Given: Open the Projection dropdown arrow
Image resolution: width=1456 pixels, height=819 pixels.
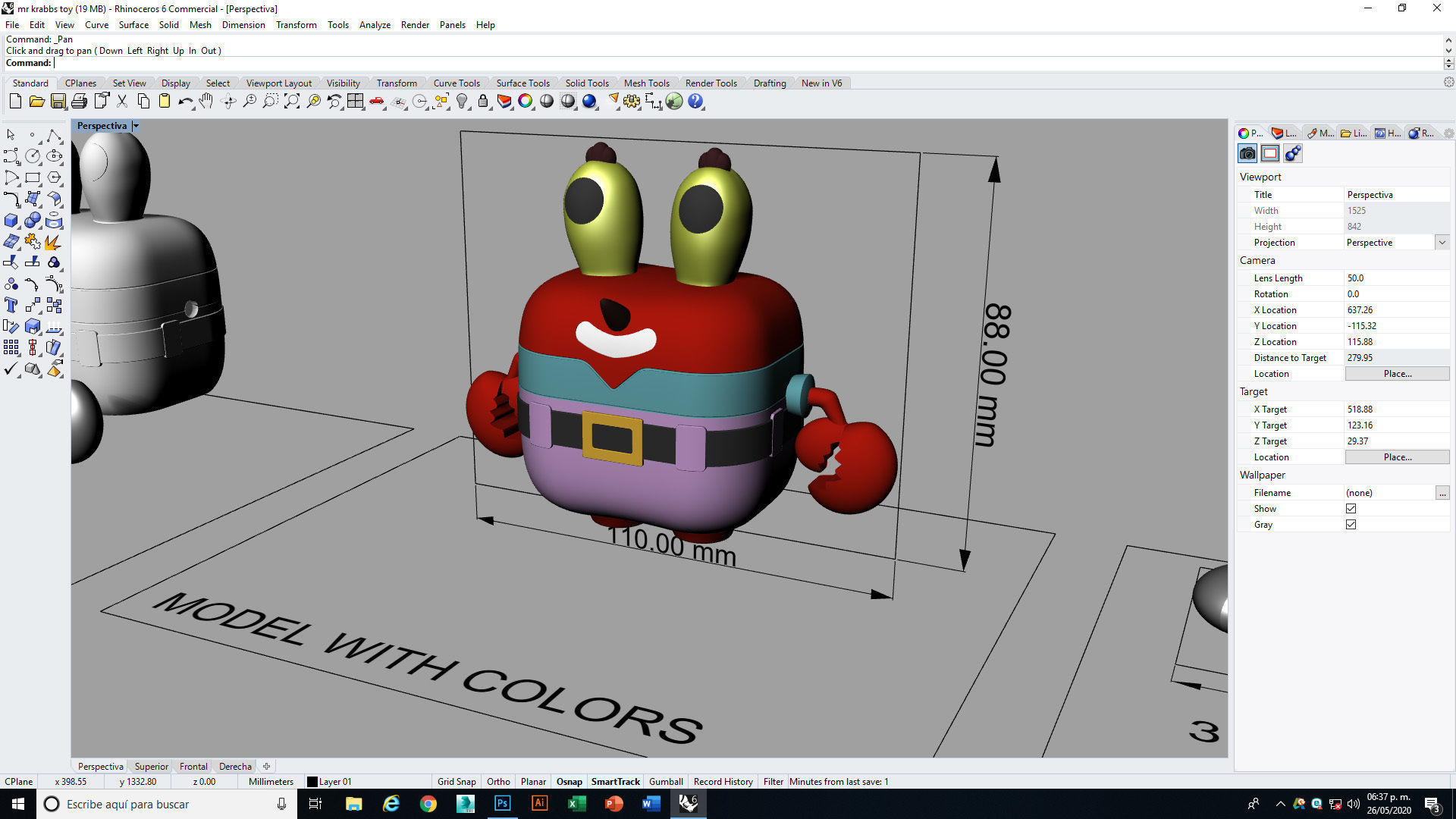Looking at the screenshot, I should [1442, 243].
